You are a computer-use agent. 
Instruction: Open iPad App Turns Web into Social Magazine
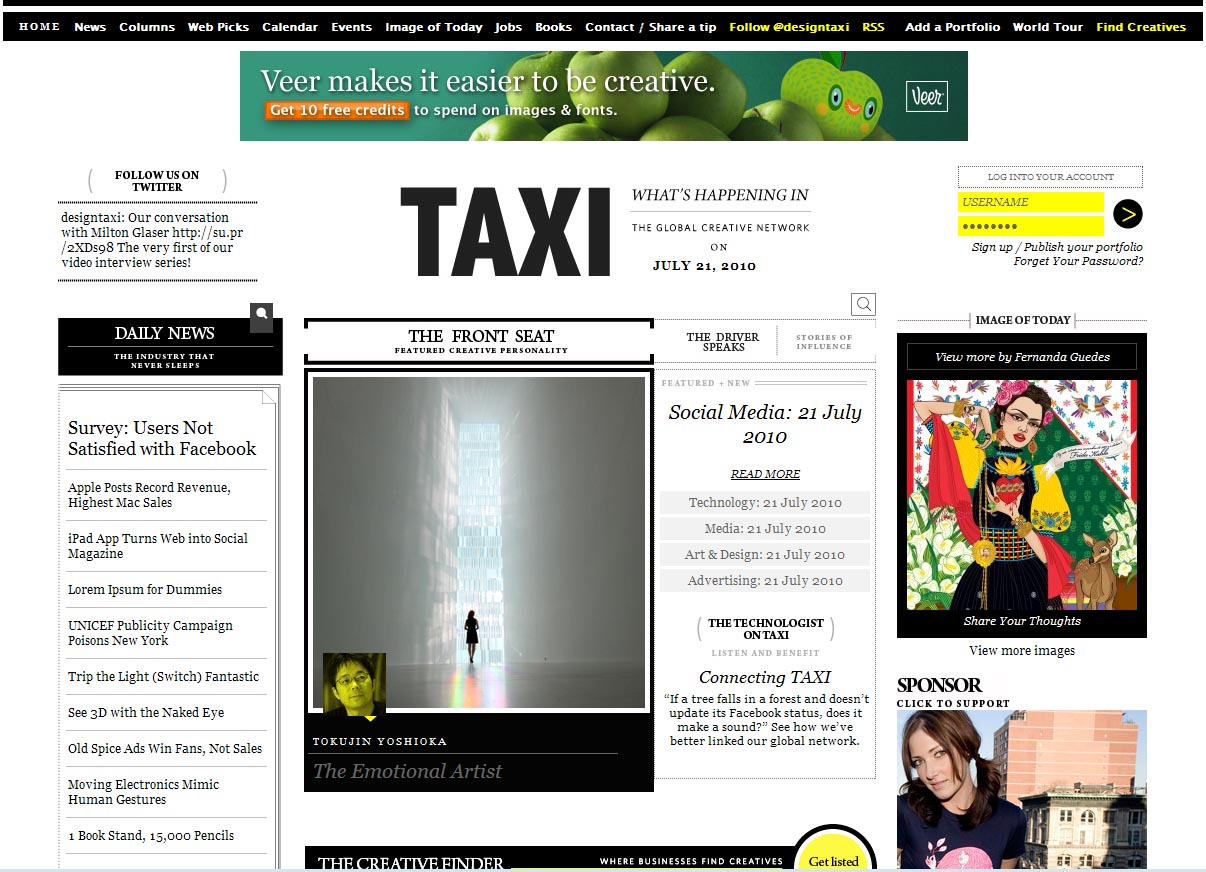158,546
